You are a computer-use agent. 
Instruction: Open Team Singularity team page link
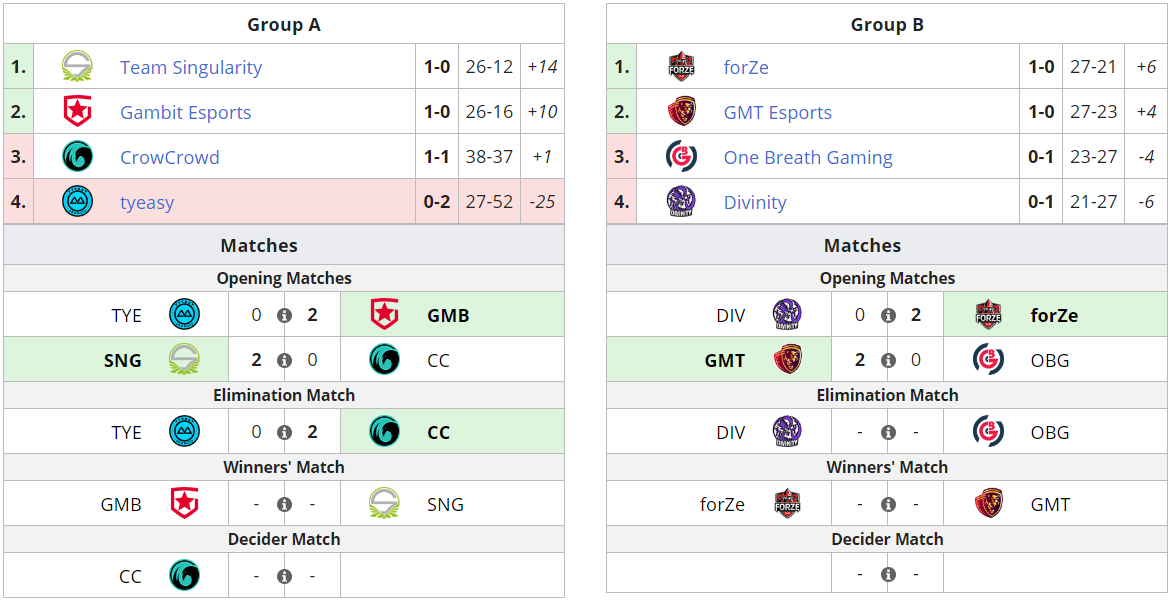click(x=191, y=67)
